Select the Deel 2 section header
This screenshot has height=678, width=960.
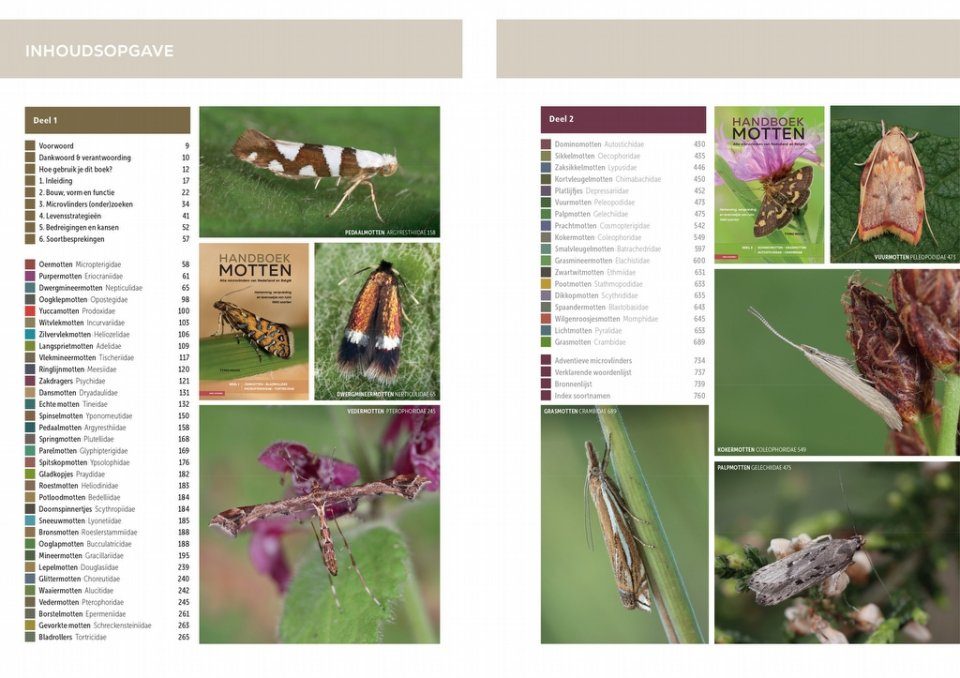[x=623, y=120]
